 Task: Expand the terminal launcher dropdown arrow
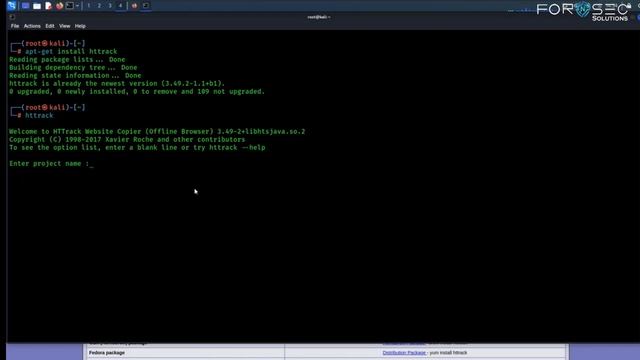77,6
